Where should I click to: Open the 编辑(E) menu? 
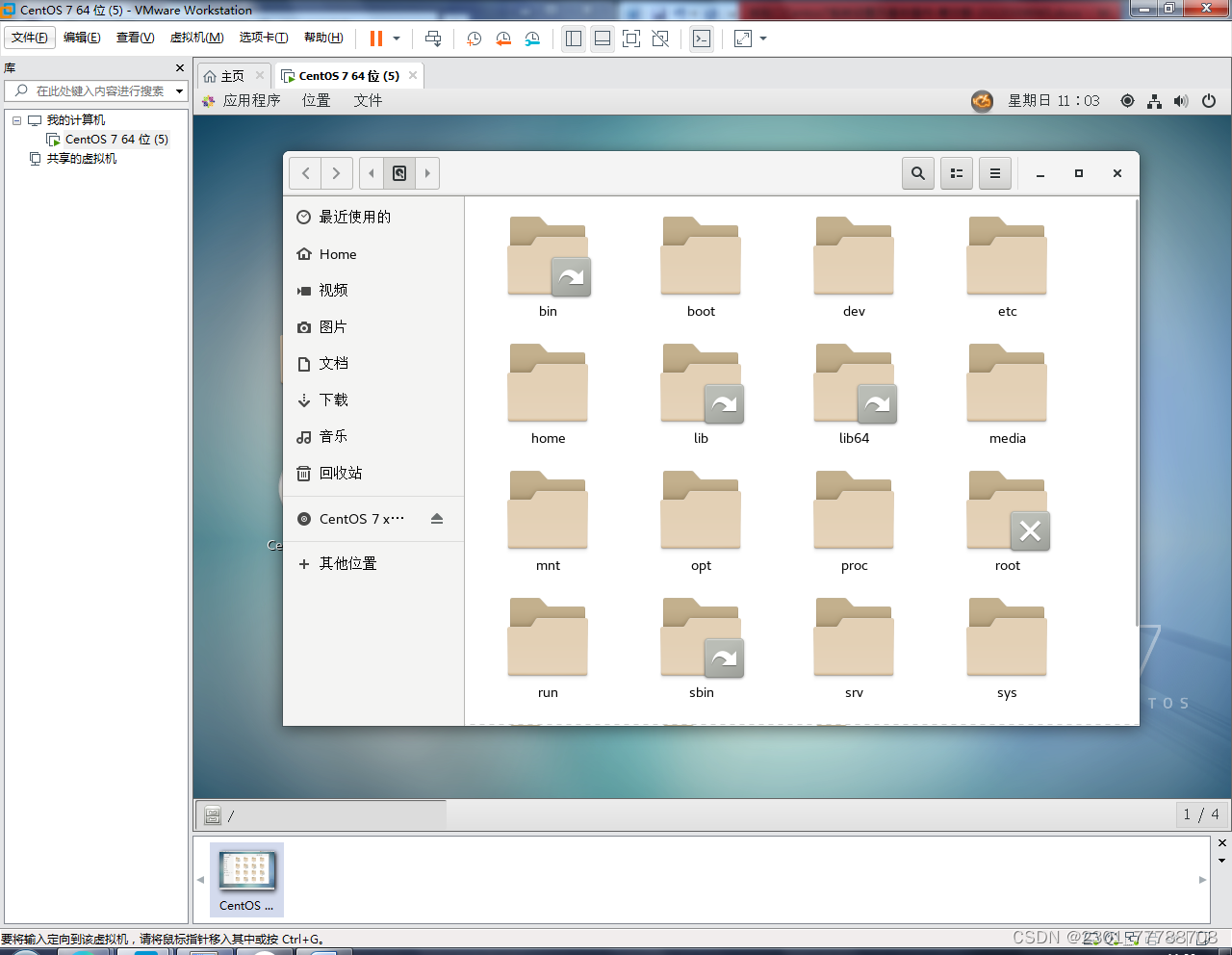pos(82,38)
